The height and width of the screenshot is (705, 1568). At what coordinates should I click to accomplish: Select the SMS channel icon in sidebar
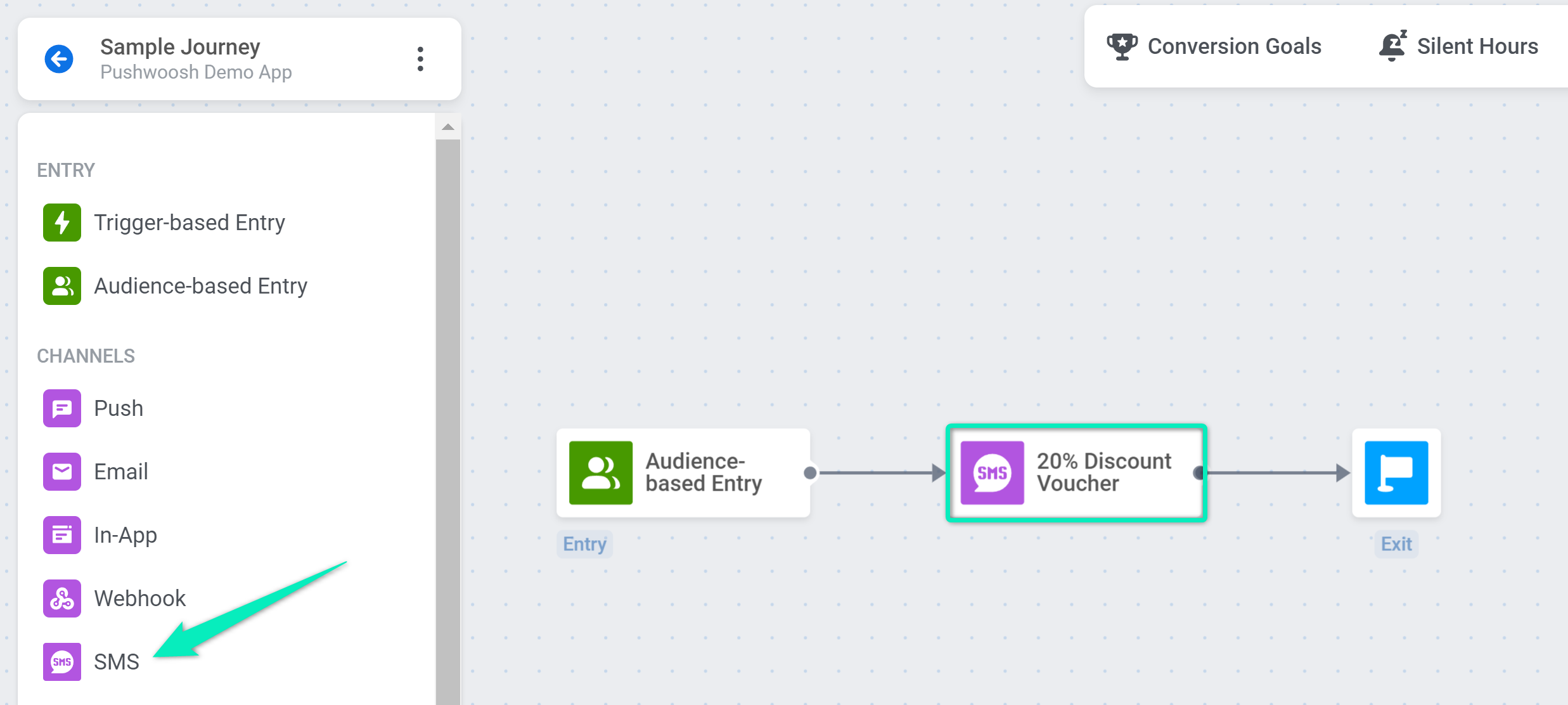pos(62,662)
